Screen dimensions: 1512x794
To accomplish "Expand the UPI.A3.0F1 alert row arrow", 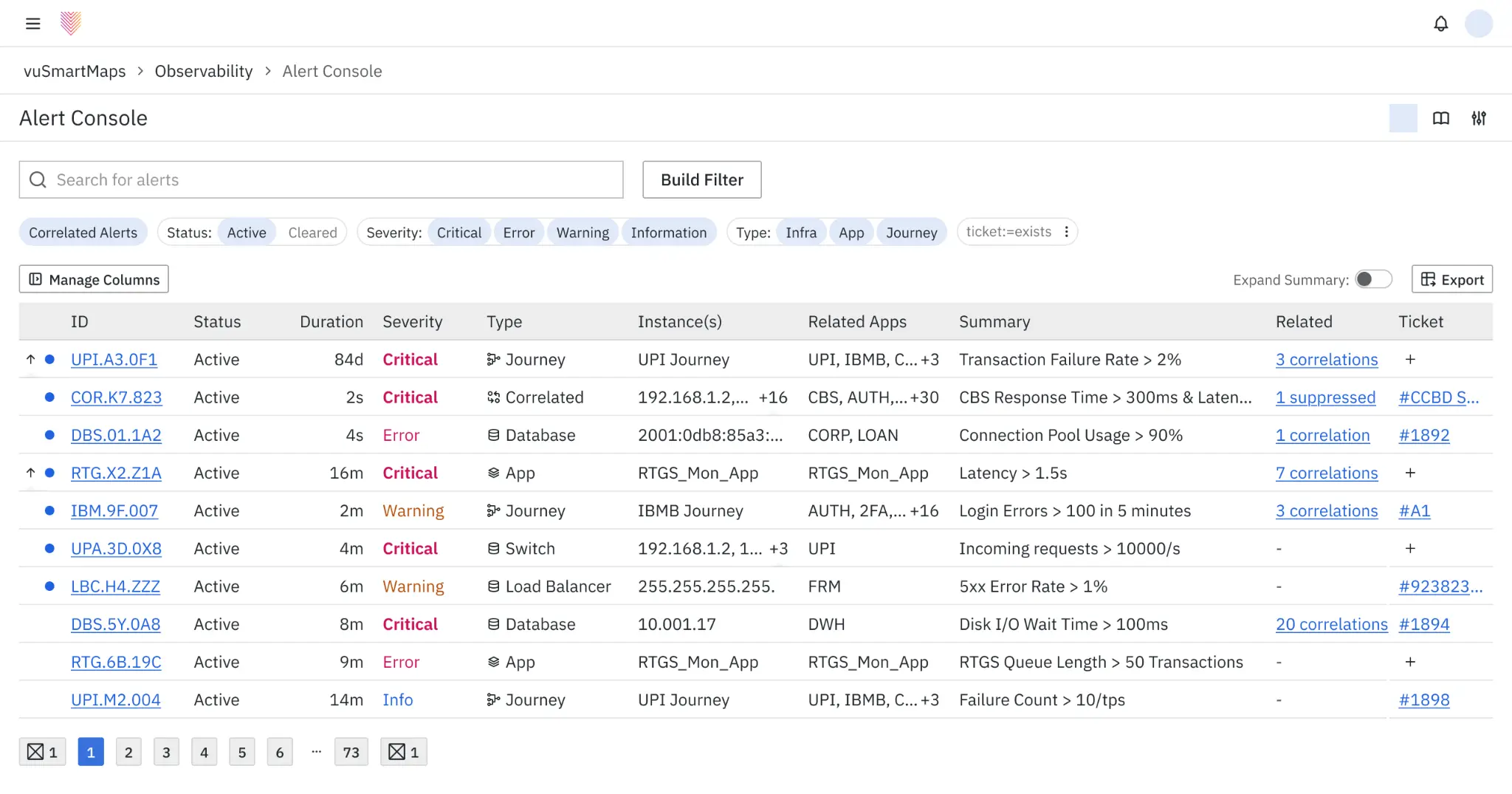I will [x=30, y=360].
